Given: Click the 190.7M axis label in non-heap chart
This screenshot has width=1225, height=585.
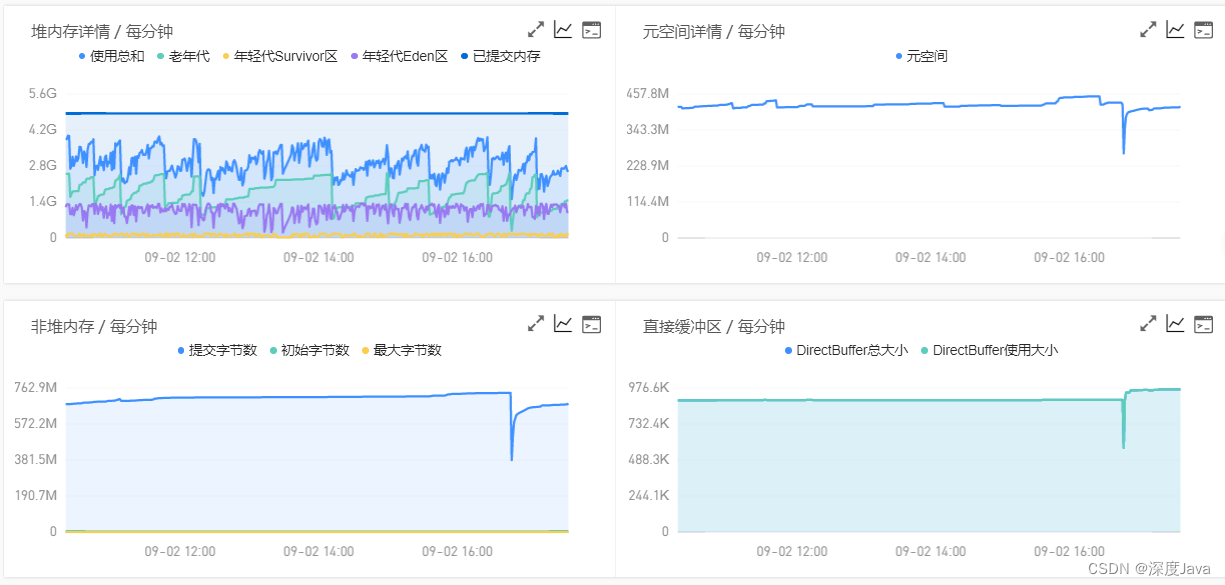Looking at the screenshot, I should 35,495.
